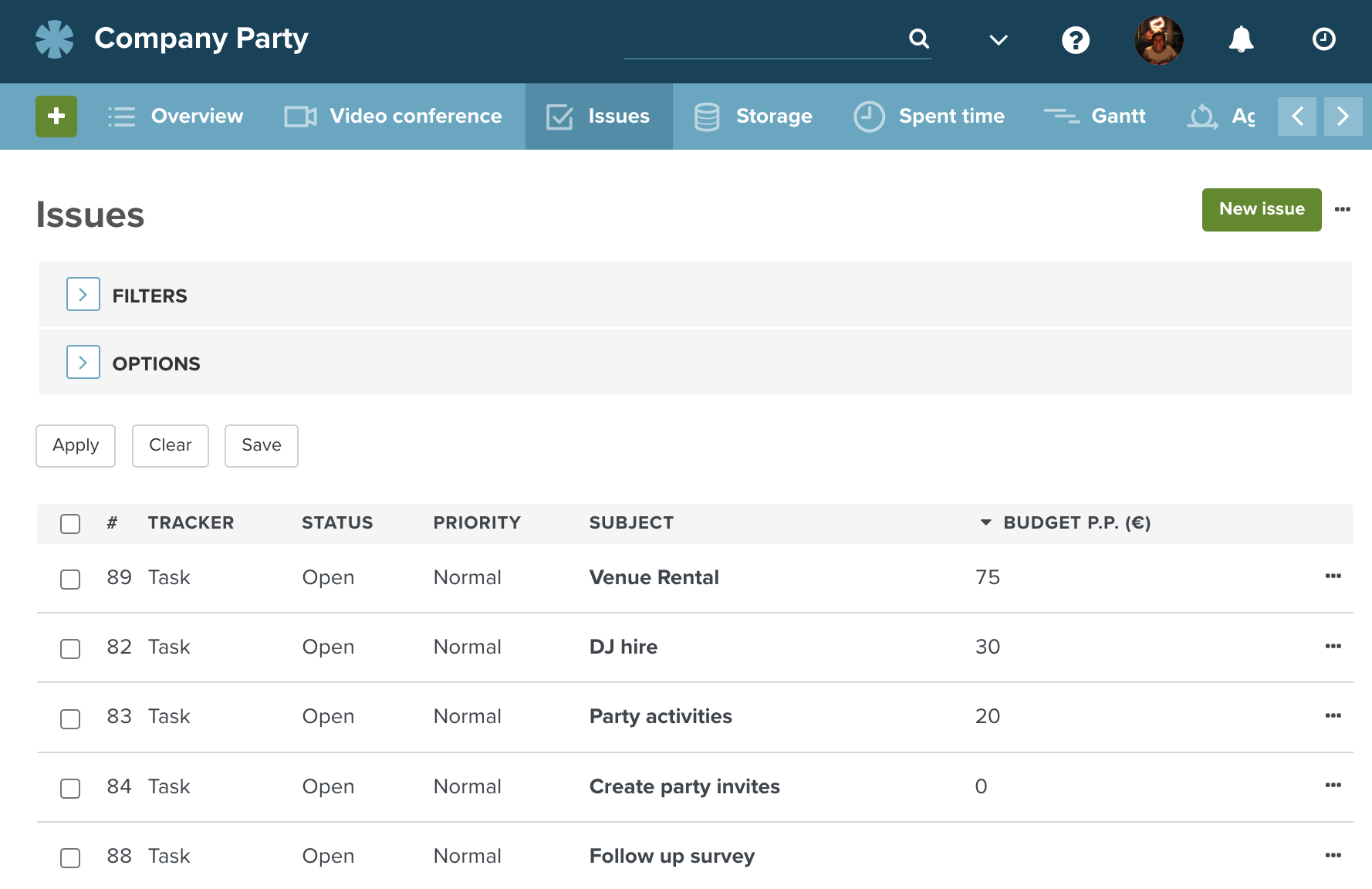Open the DJ hire issue
Image resolution: width=1372 pixels, height=889 pixels.
coord(623,647)
